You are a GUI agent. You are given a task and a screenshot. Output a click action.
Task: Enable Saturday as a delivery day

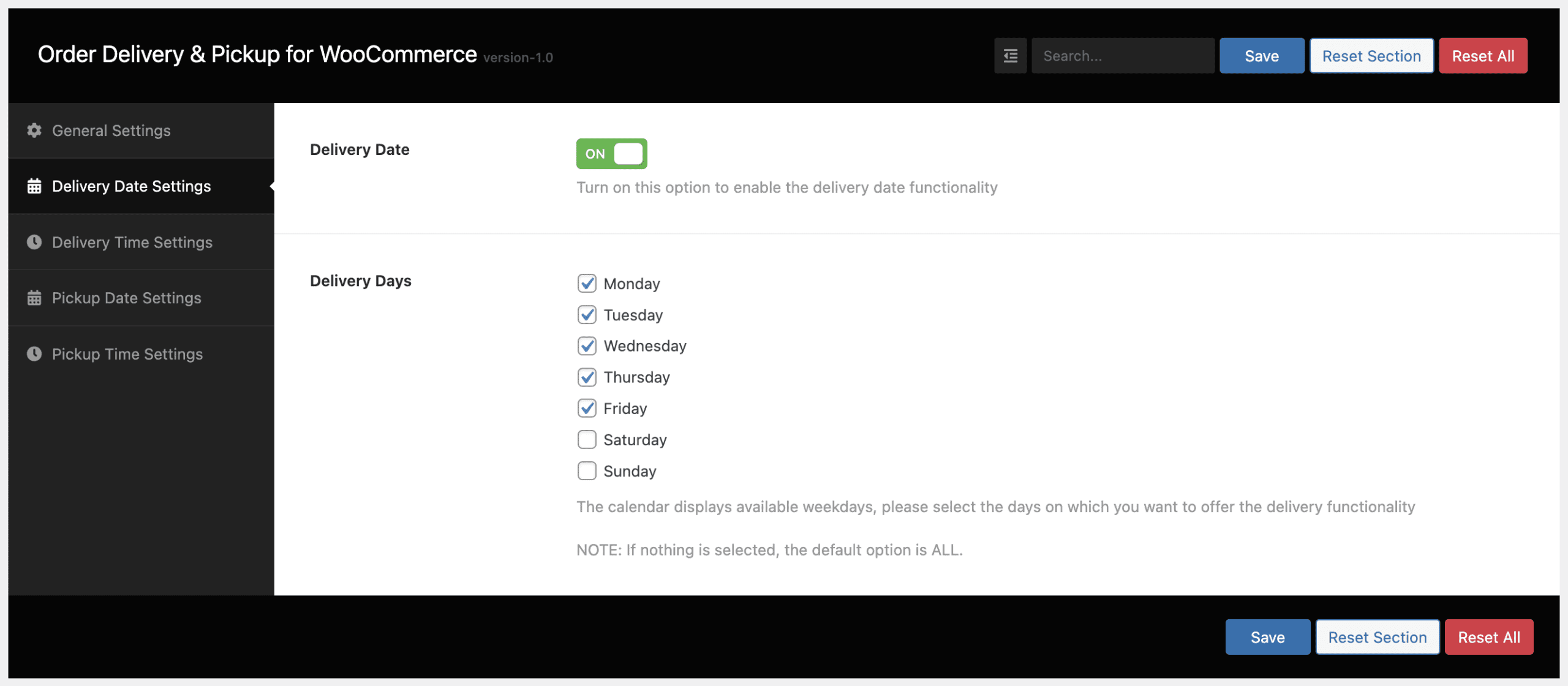587,439
